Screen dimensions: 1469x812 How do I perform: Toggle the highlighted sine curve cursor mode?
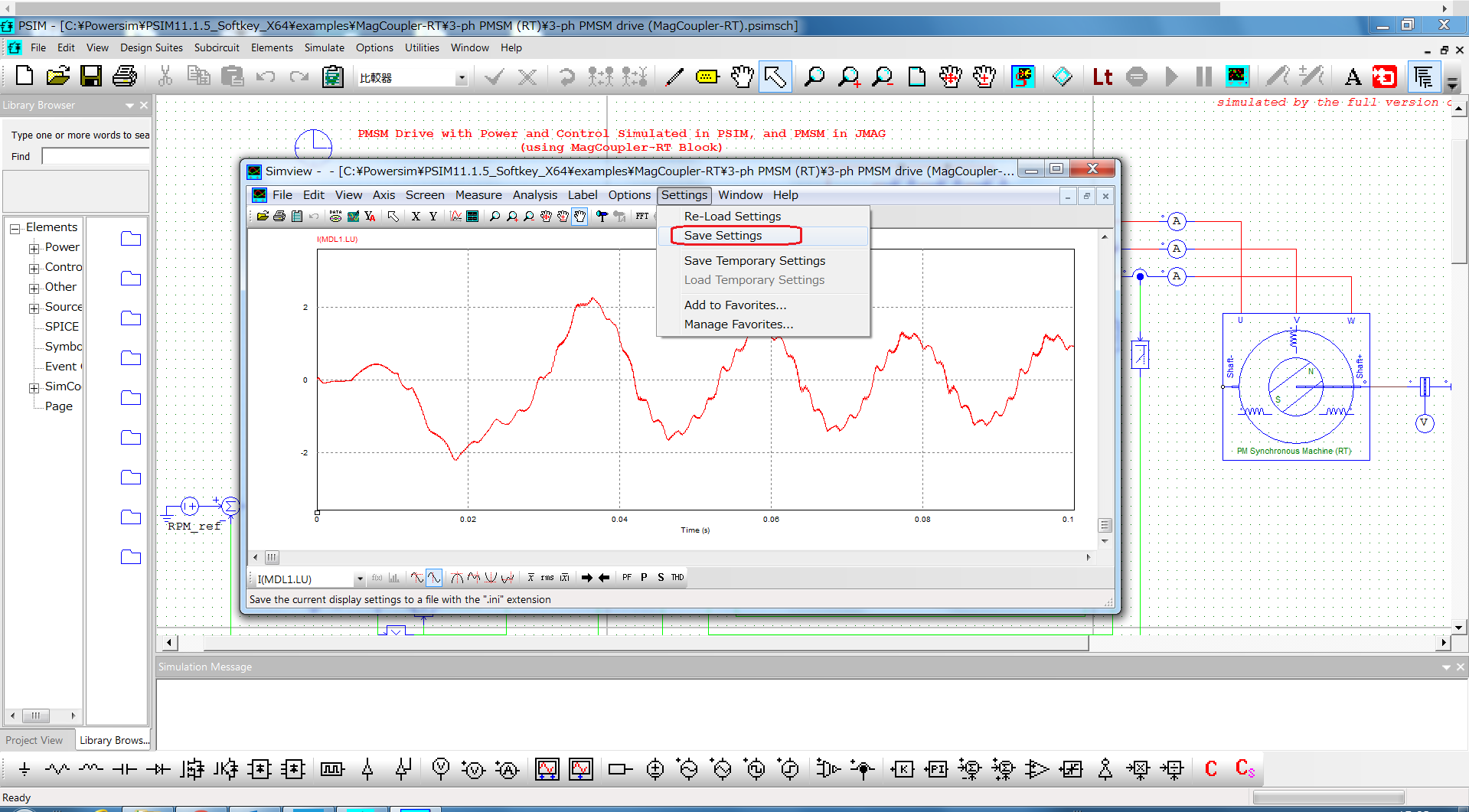click(434, 578)
